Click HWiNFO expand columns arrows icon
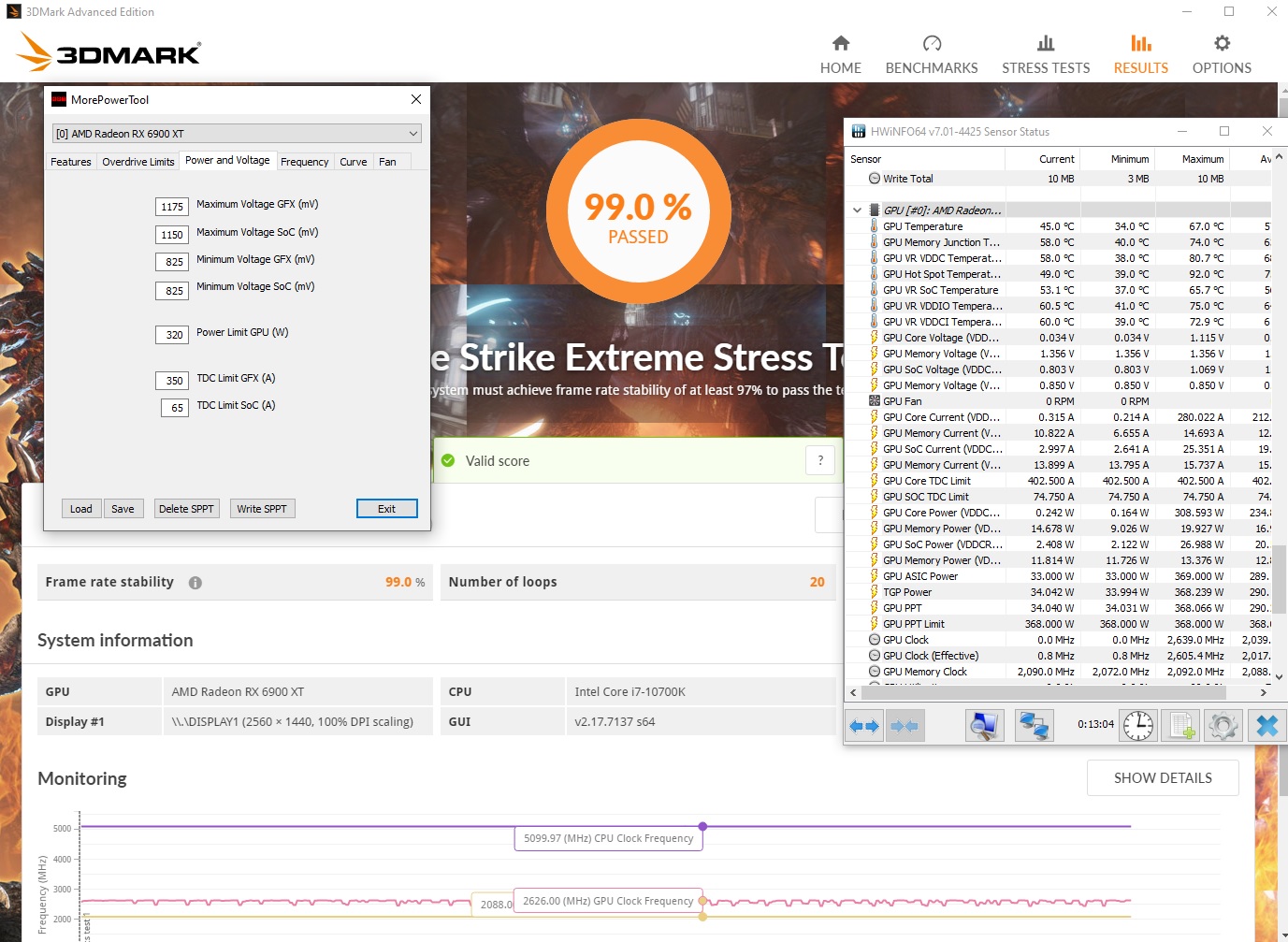 (864, 726)
